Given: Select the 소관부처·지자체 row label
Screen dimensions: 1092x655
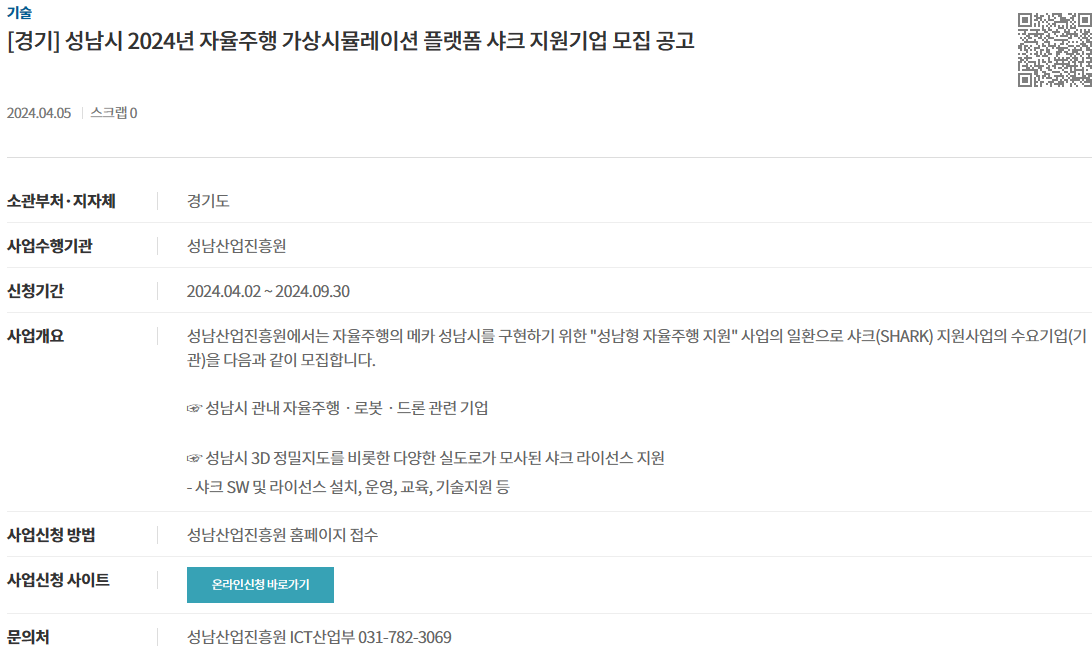Looking at the screenshot, I should tap(61, 201).
